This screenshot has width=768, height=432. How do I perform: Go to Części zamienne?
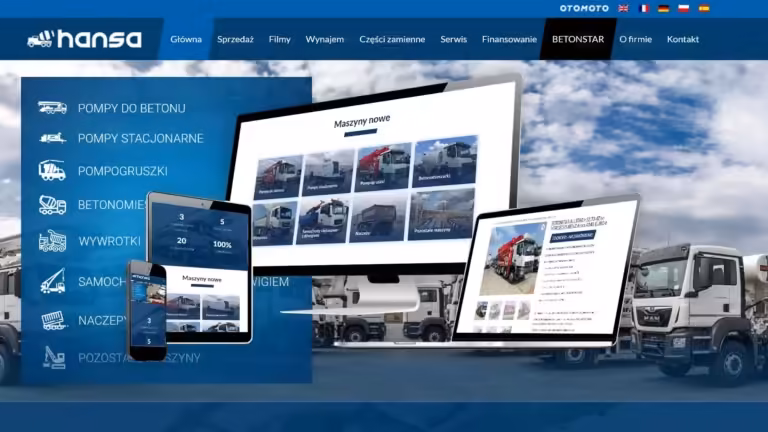(392, 39)
